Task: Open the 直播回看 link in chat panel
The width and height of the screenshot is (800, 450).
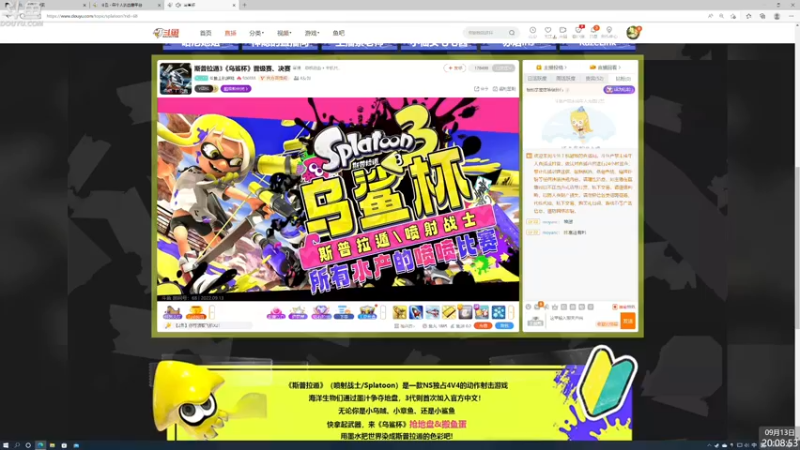Action: [605, 67]
